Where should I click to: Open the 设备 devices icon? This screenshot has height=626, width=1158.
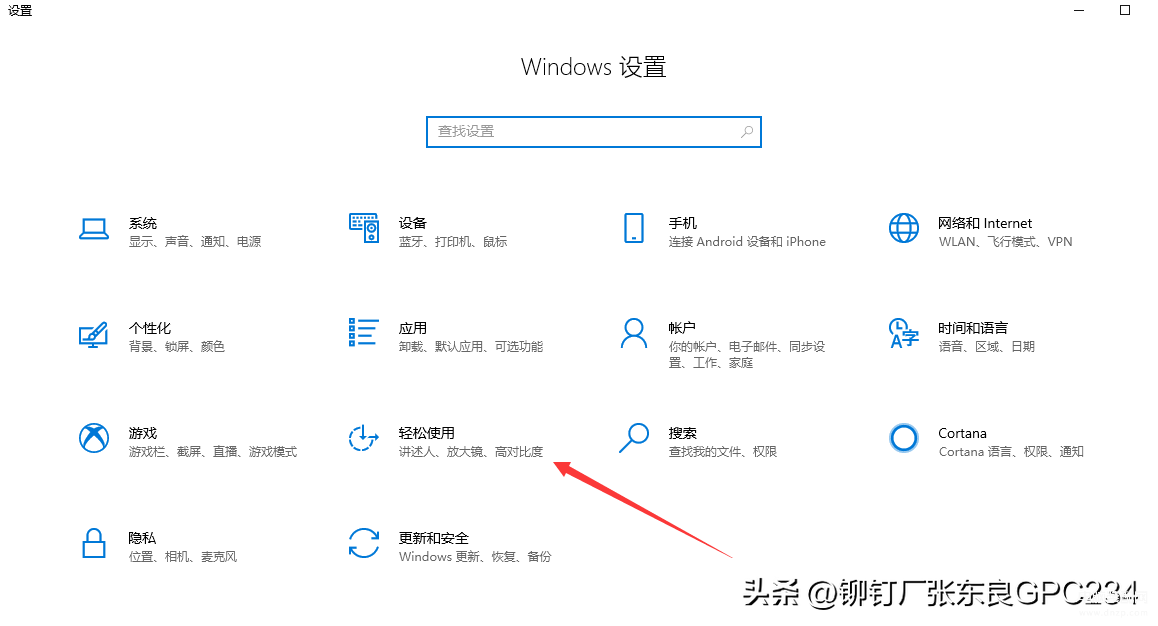coord(363,228)
